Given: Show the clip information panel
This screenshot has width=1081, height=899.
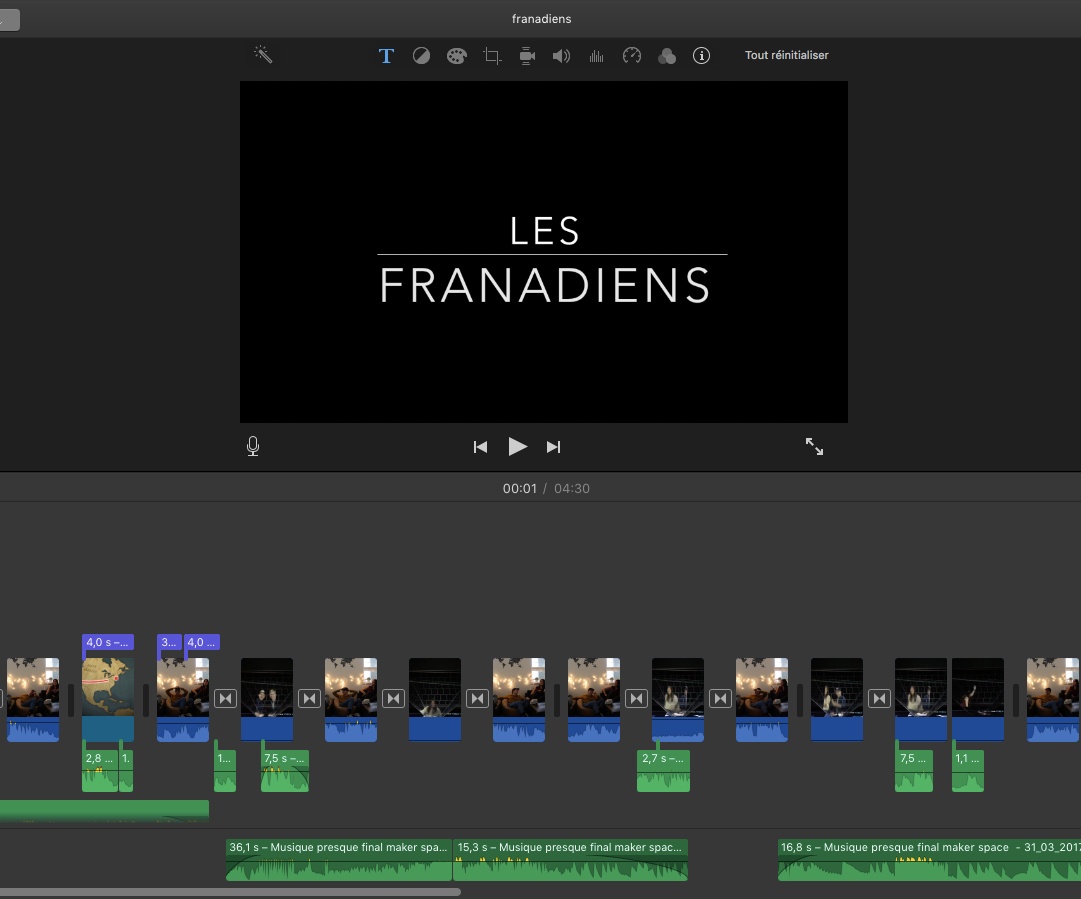Looking at the screenshot, I should tap(701, 55).
